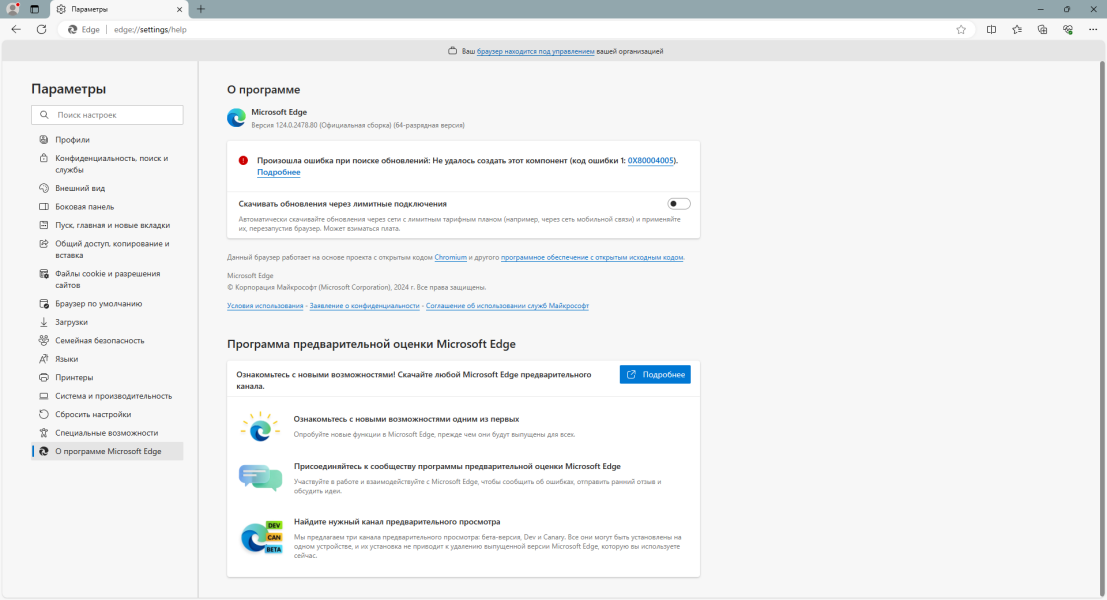Open браузер находится под управлением link
Screen dimensions: 1107x600
coord(535,52)
